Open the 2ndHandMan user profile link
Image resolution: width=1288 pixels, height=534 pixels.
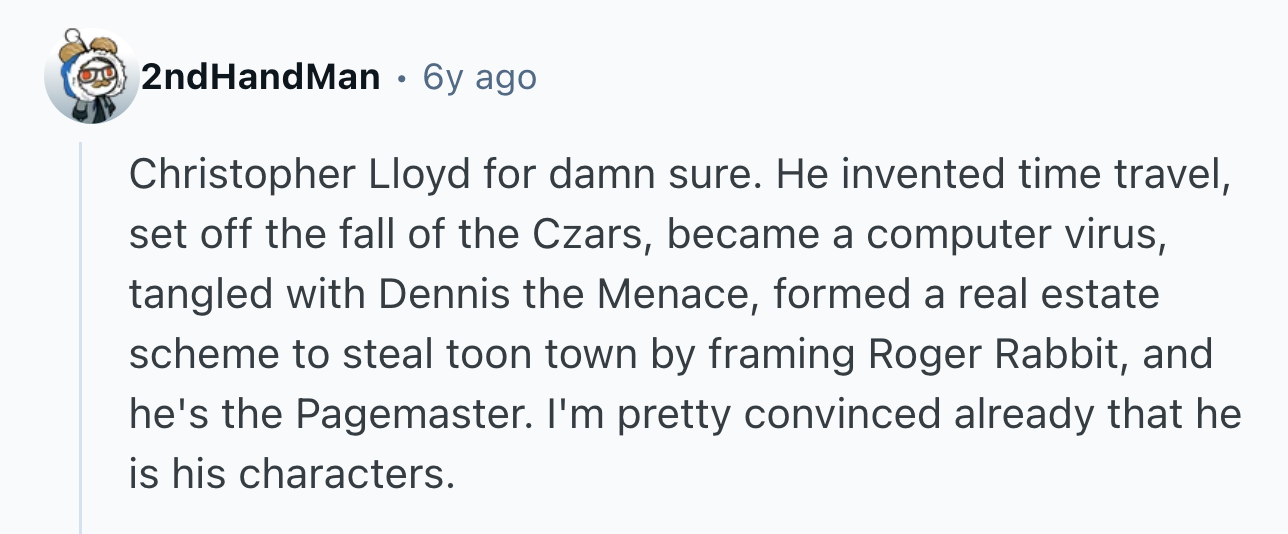[x=260, y=77]
